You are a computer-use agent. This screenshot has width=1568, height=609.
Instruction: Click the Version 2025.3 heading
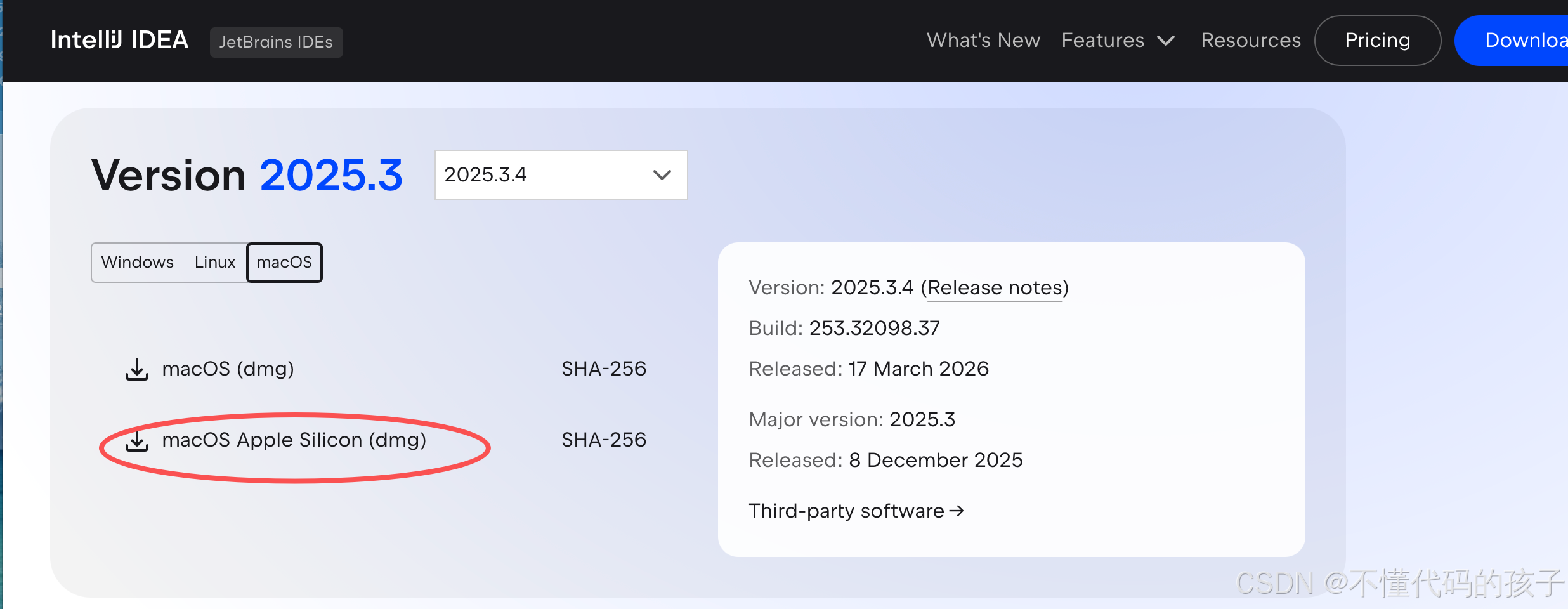pos(247,175)
